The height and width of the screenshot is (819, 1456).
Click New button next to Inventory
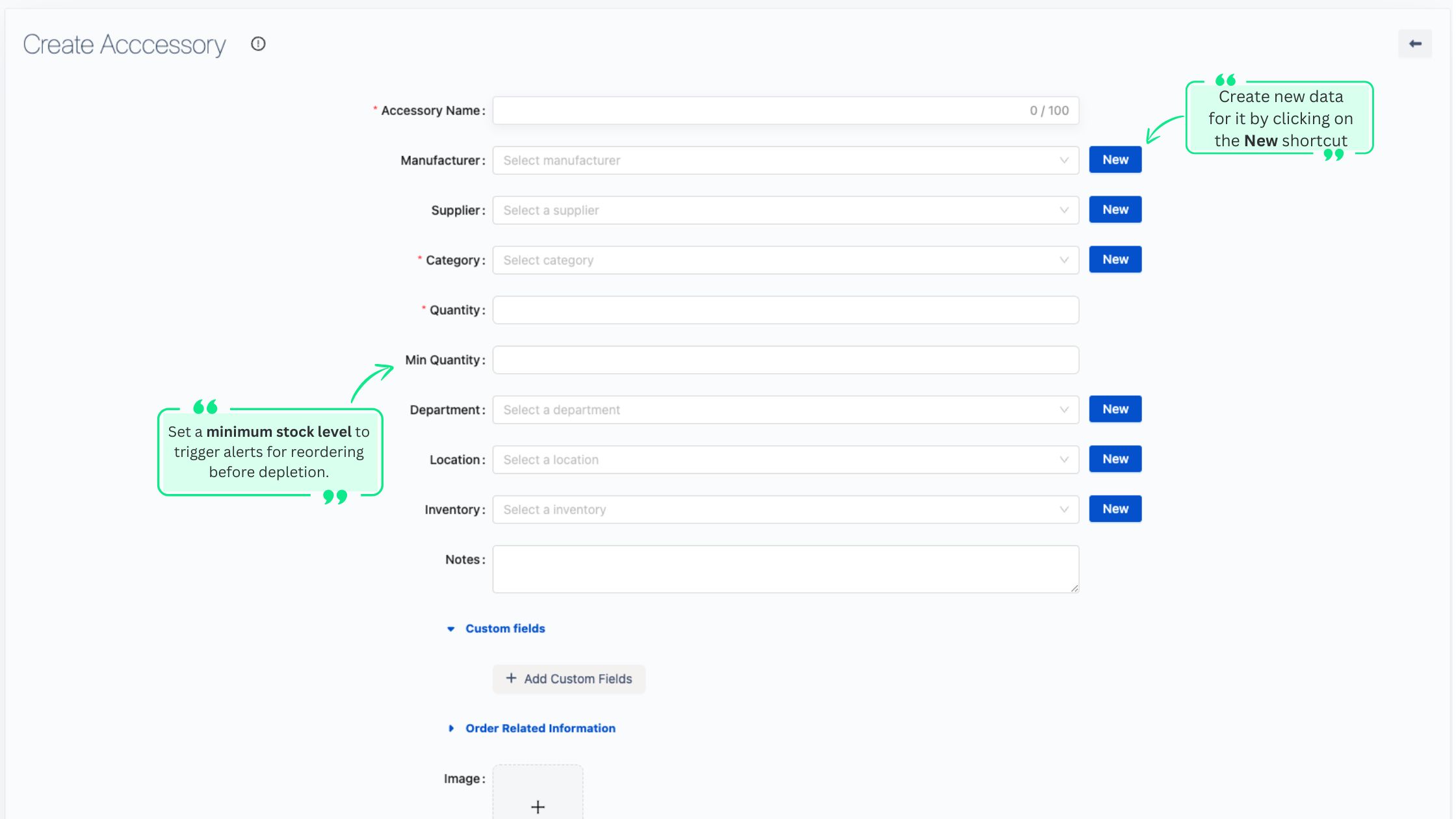coord(1115,508)
